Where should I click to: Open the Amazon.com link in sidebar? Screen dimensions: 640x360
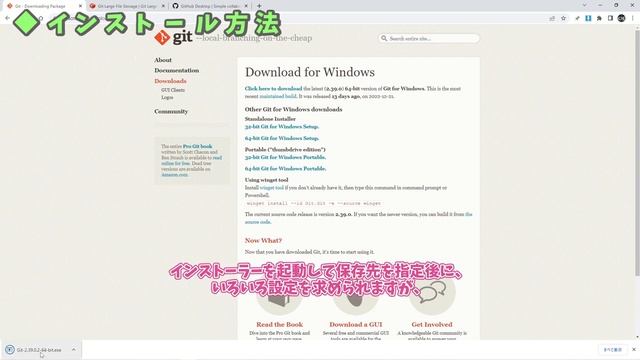(x=175, y=174)
